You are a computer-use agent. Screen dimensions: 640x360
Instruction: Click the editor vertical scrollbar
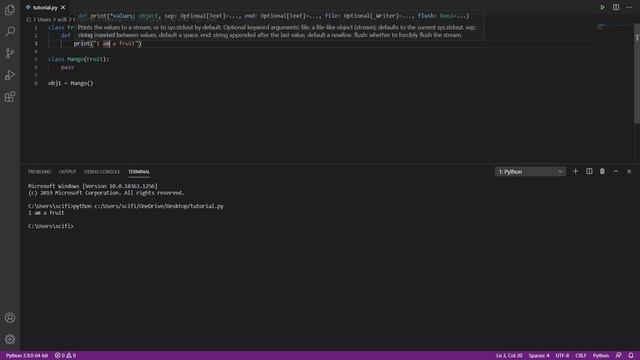(x=637, y=73)
